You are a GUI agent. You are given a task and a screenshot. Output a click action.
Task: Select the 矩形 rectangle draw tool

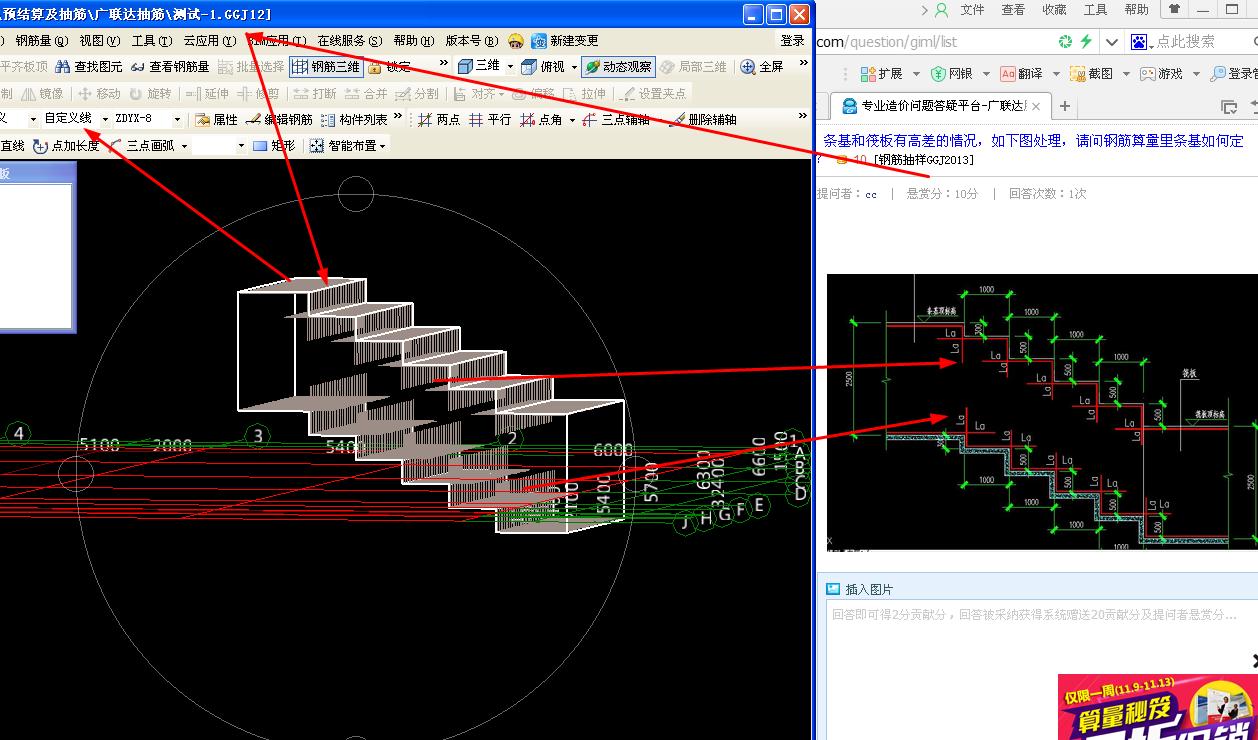click(x=274, y=145)
